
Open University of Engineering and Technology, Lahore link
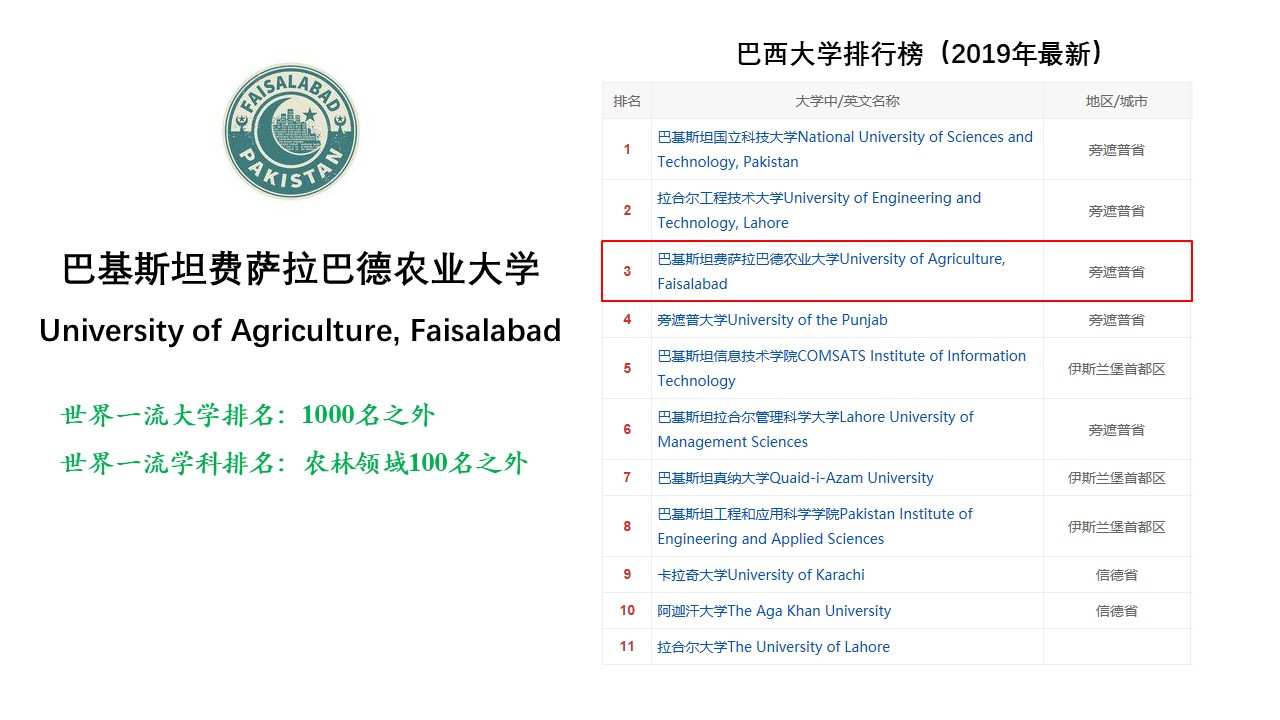point(819,210)
